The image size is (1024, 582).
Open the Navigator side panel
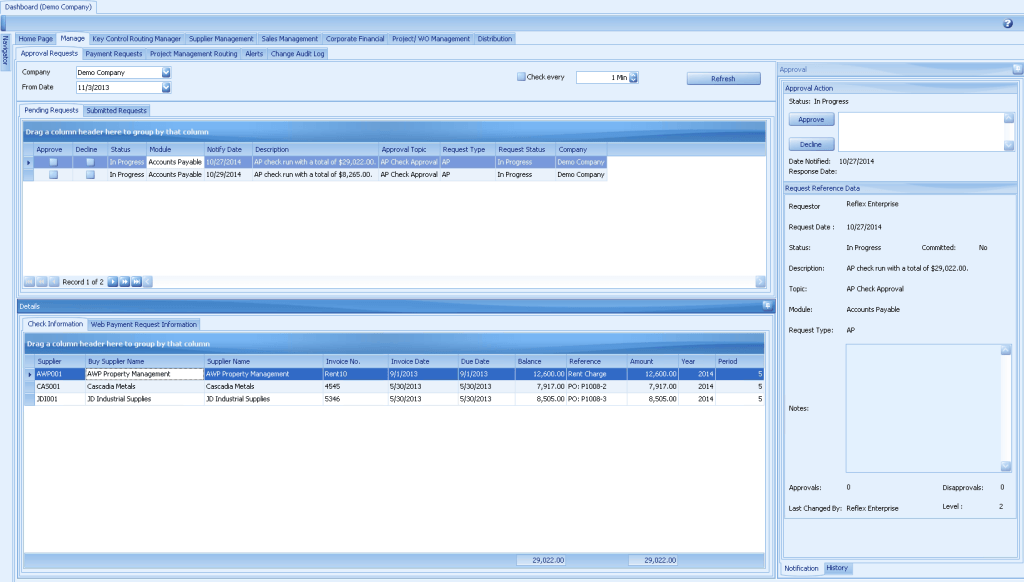tap(5, 50)
